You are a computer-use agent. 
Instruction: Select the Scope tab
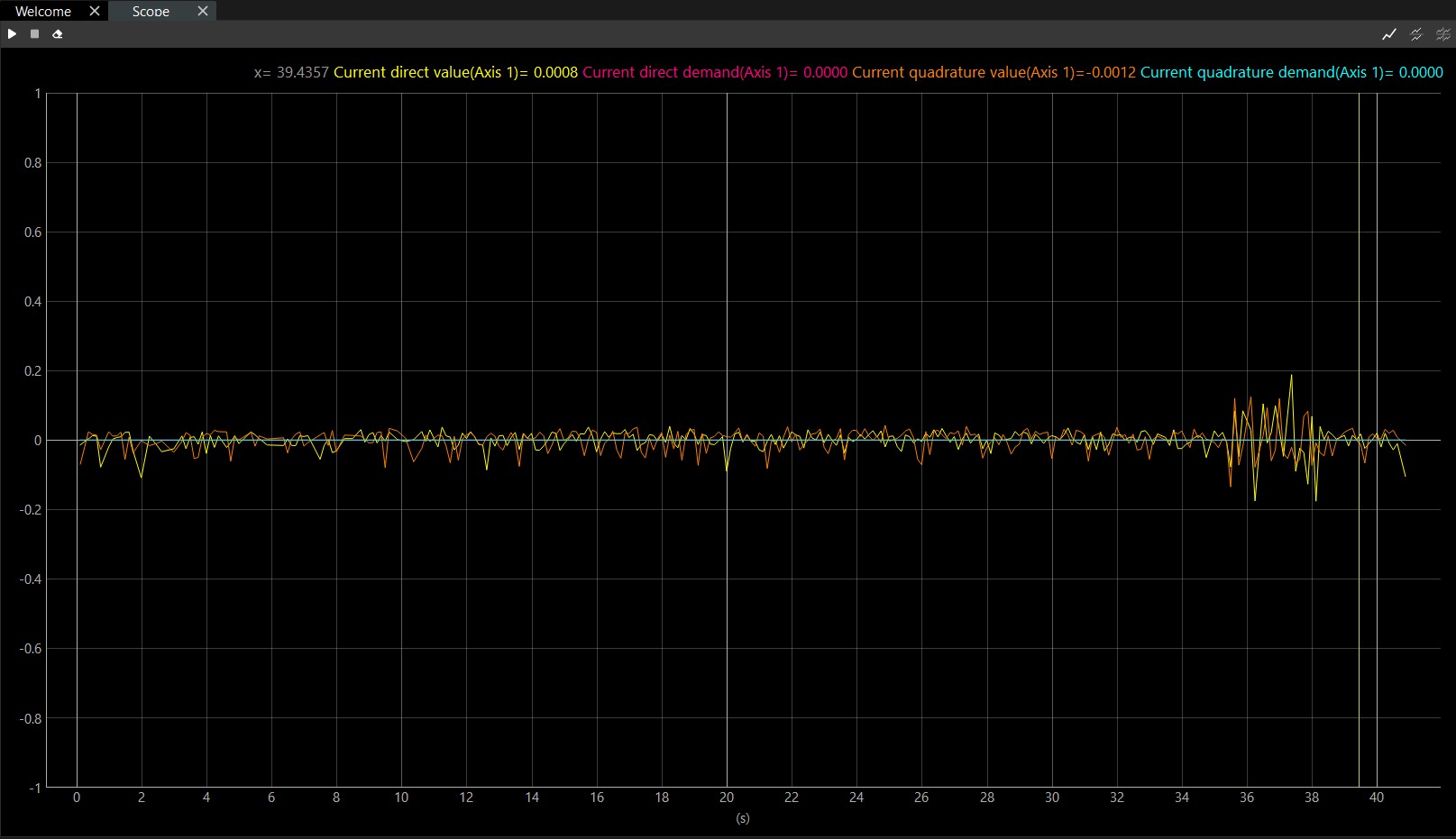[151, 12]
